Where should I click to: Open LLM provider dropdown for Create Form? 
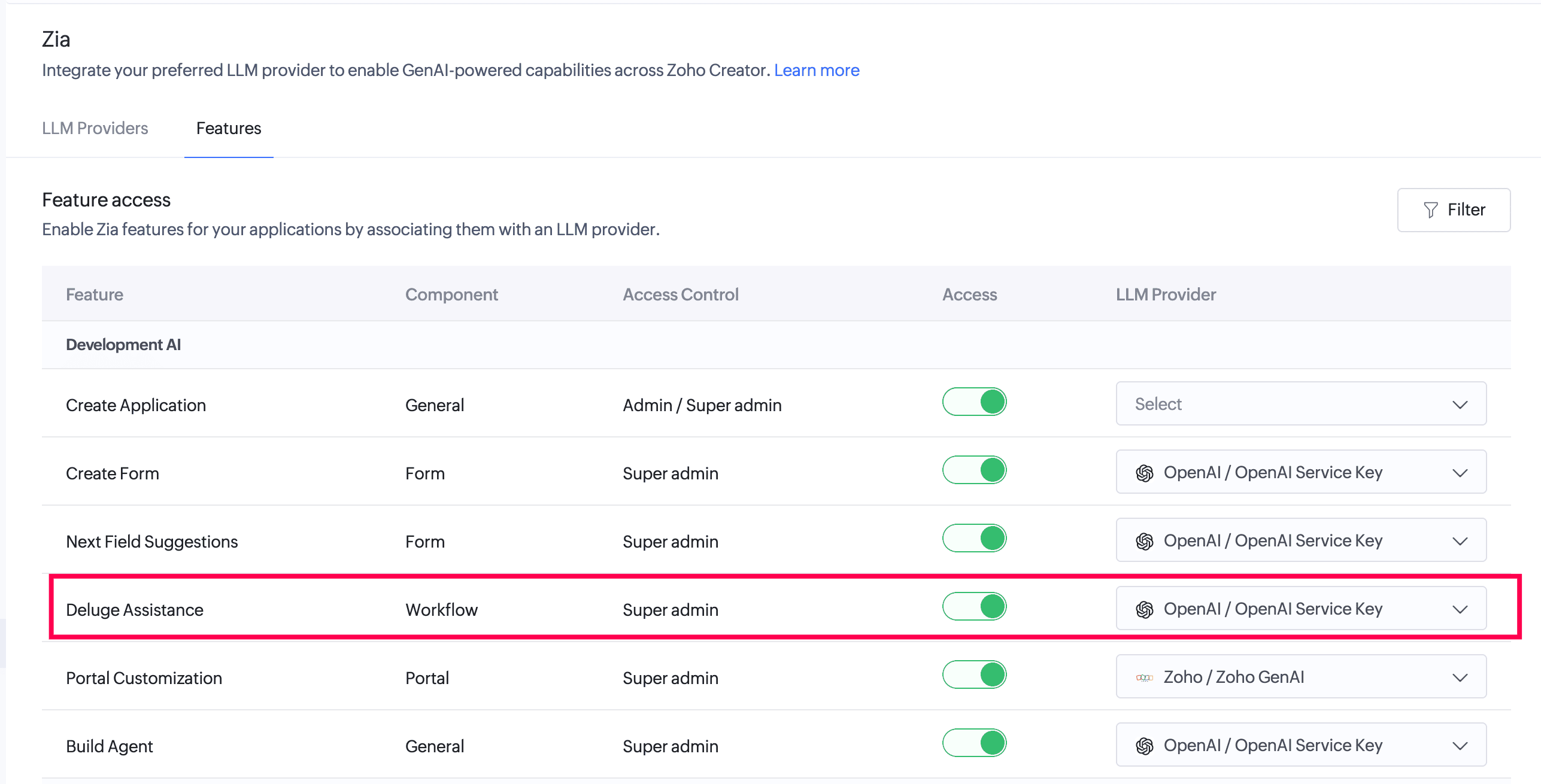pos(1301,472)
